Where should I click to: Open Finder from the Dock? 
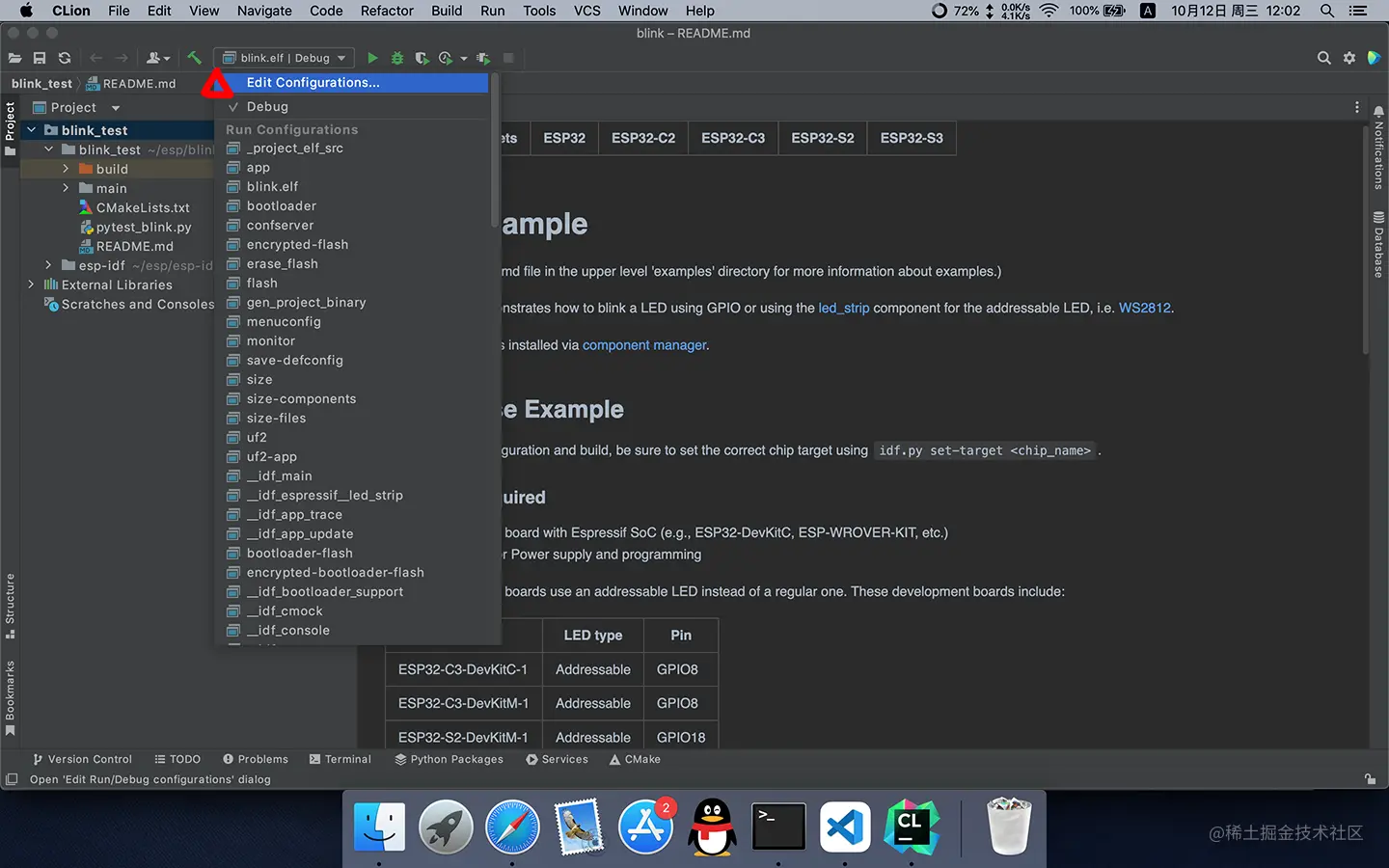[x=379, y=827]
